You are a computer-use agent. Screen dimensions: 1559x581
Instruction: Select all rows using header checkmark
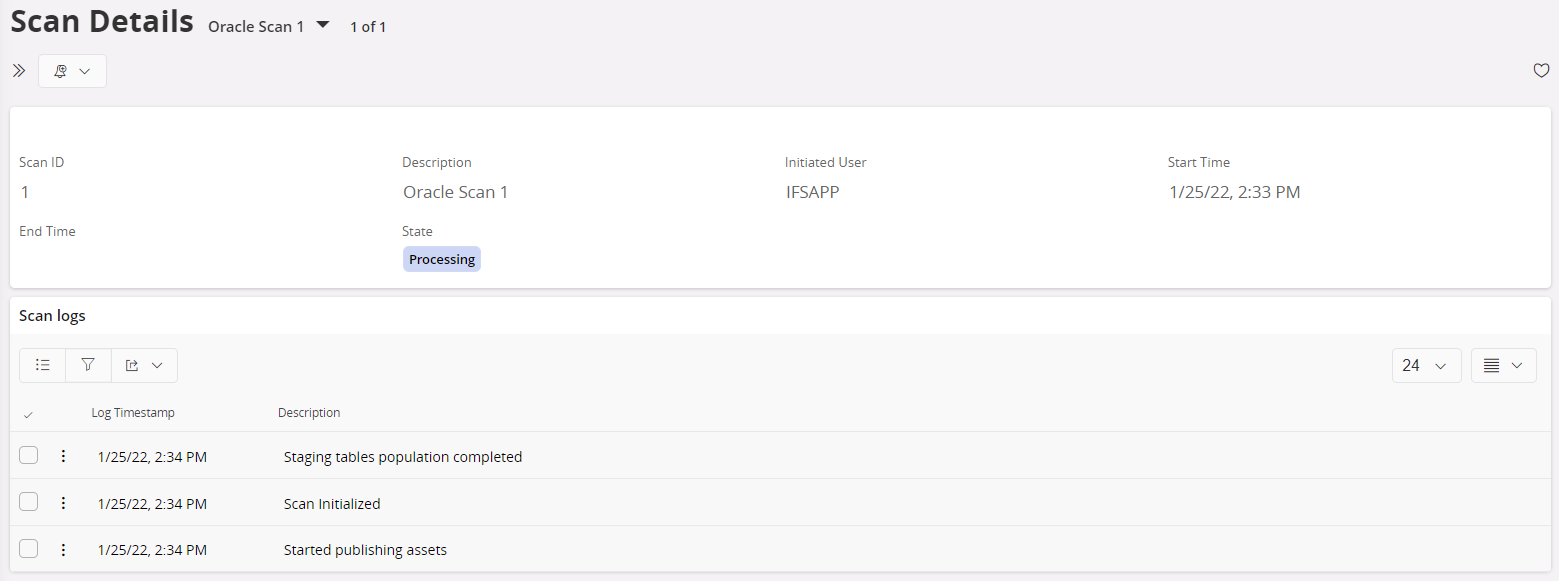tap(28, 414)
